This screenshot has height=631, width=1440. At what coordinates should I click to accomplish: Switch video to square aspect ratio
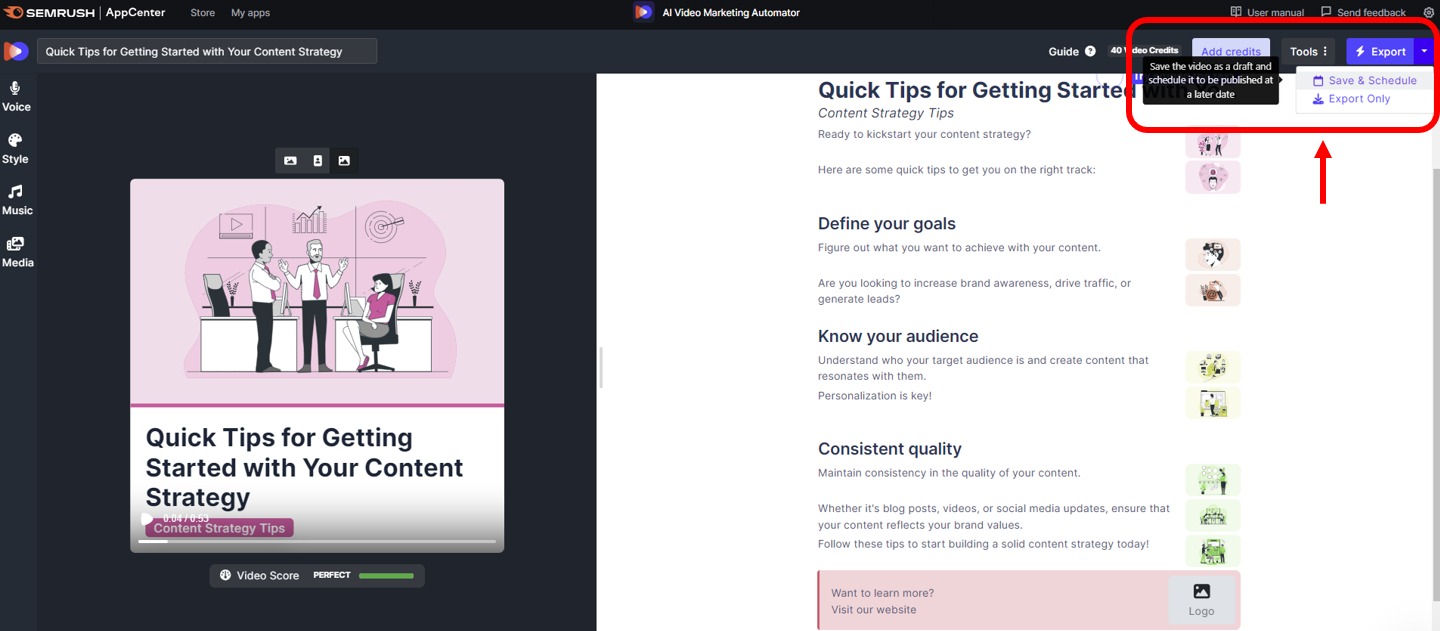click(344, 160)
